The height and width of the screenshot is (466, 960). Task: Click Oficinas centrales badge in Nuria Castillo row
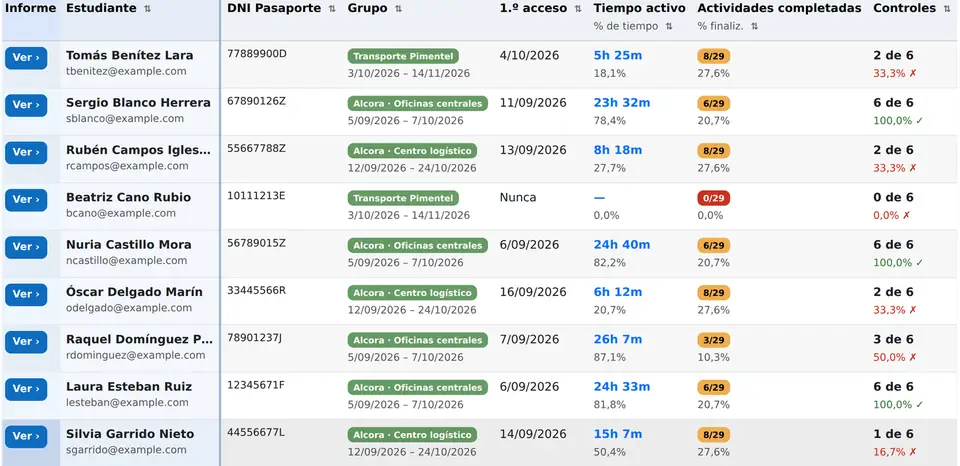pyautogui.click(x=418, y=246)
